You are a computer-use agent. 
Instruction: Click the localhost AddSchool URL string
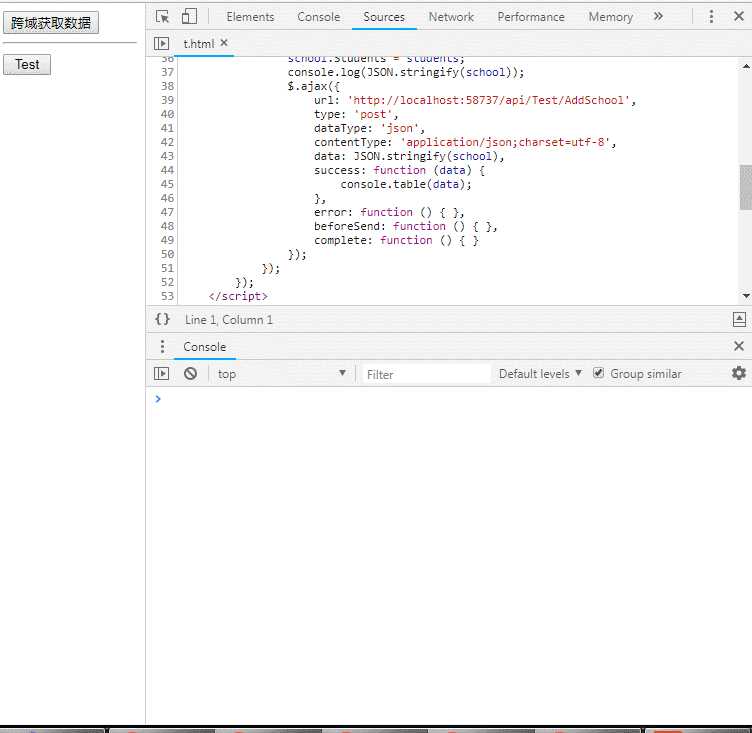pyautogui.click(x=489, y=100)
